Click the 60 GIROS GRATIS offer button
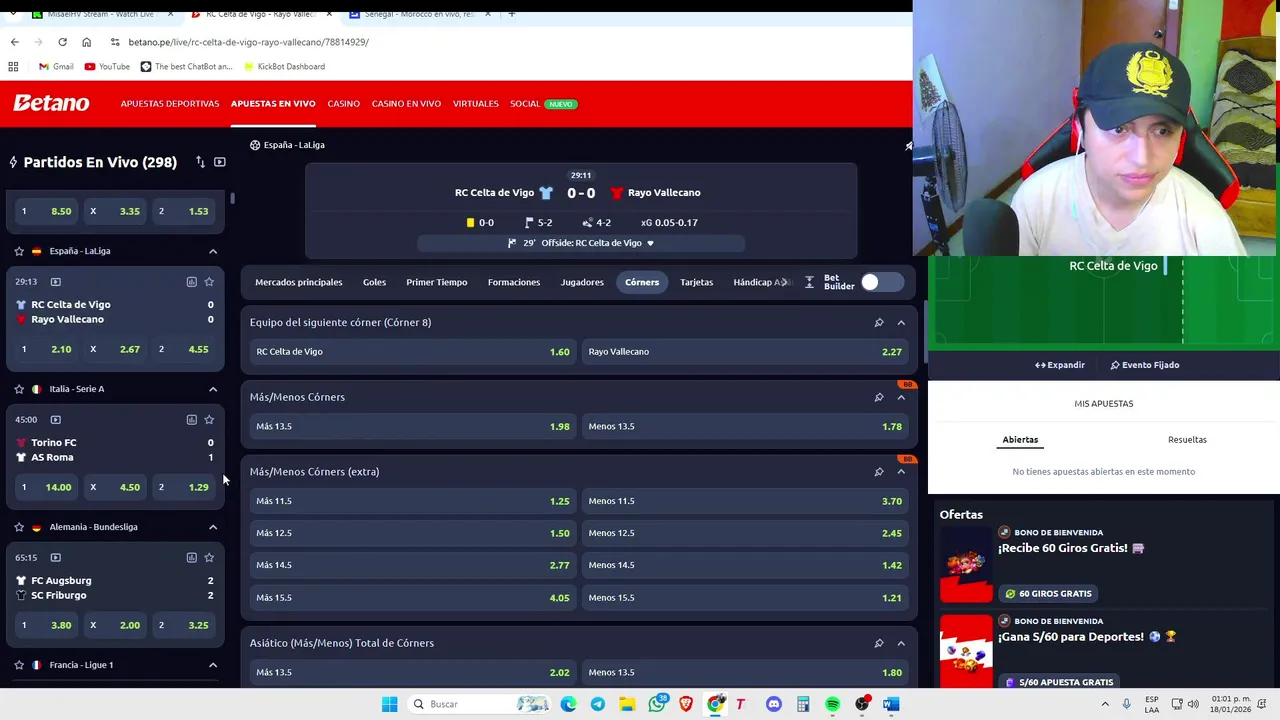Screen dimensions: 1280x720 click(x=1048, y=594)
